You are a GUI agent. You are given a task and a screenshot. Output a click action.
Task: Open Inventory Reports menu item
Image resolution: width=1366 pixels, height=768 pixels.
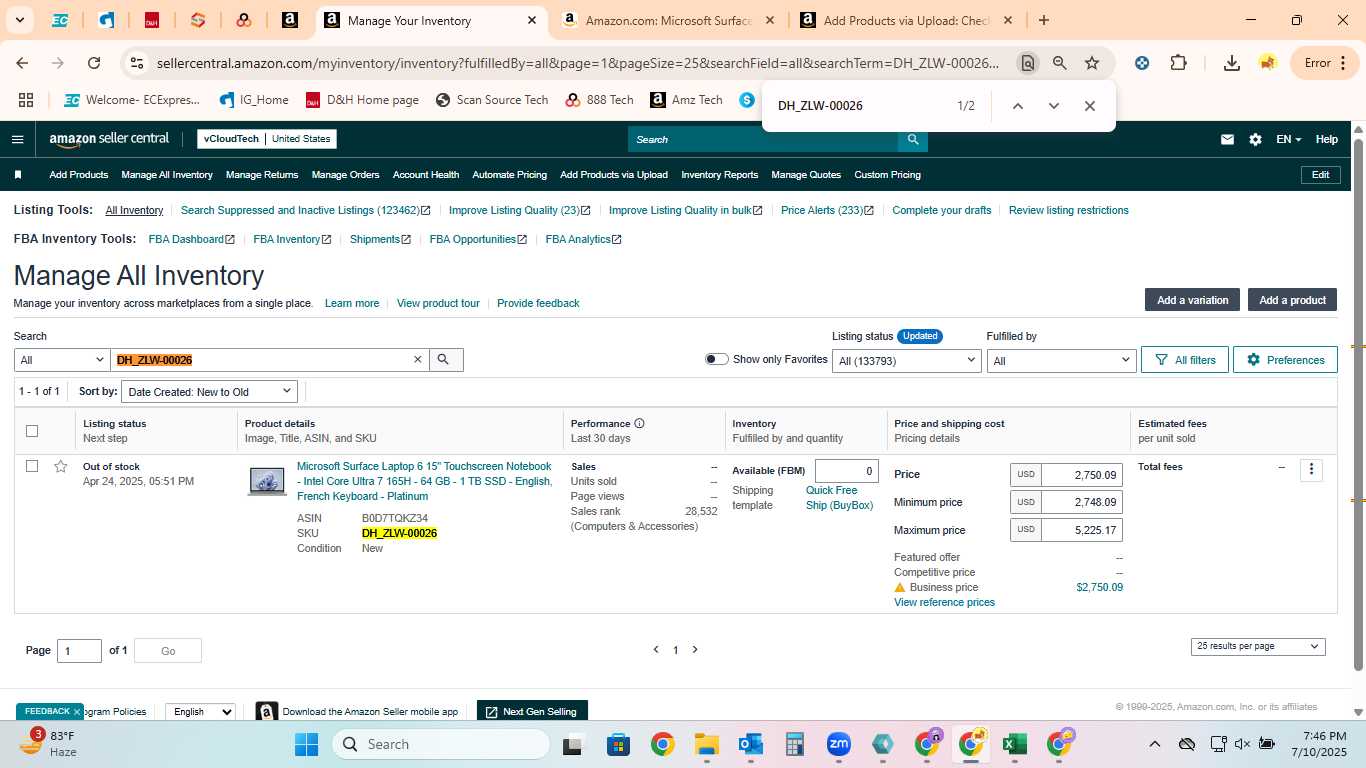pyautogui.click(x=720, y=174)
